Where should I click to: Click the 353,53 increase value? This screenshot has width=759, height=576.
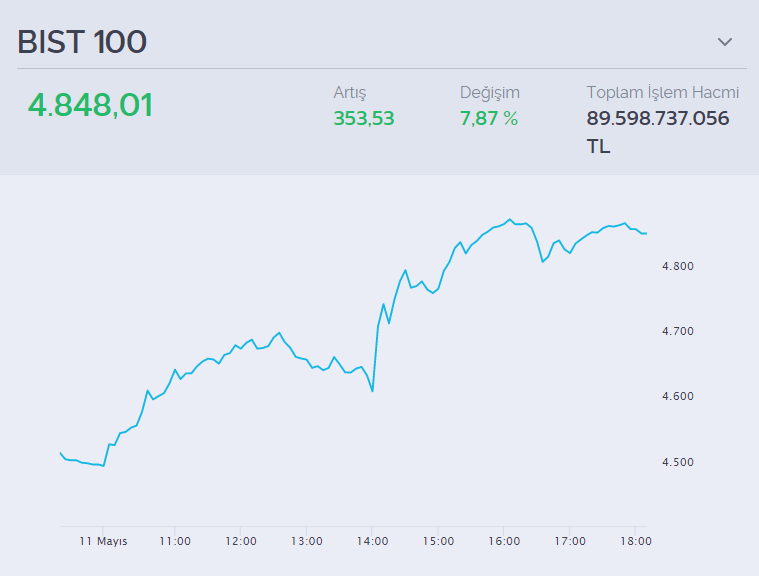(x=364, y=119)
